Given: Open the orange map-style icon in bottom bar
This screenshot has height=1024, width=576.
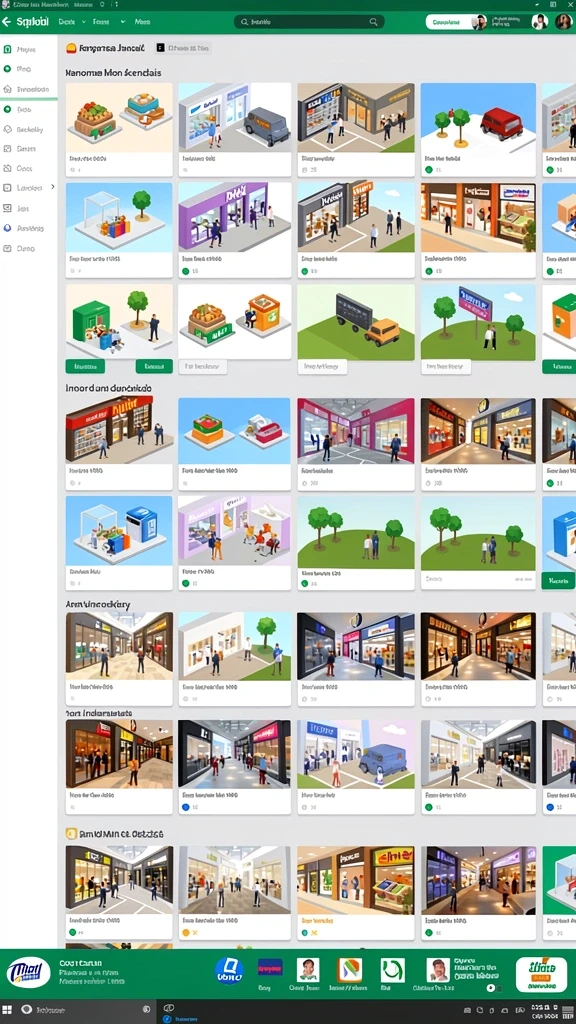Looking at the screenshot, I should click(349, 970).
